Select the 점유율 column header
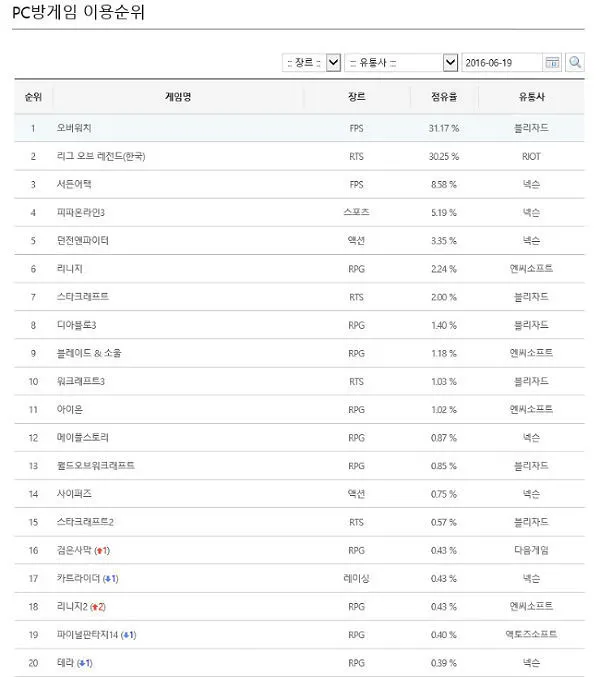This screenshot has width=600, height=677. pyautogui.click(x=444, y=97)
